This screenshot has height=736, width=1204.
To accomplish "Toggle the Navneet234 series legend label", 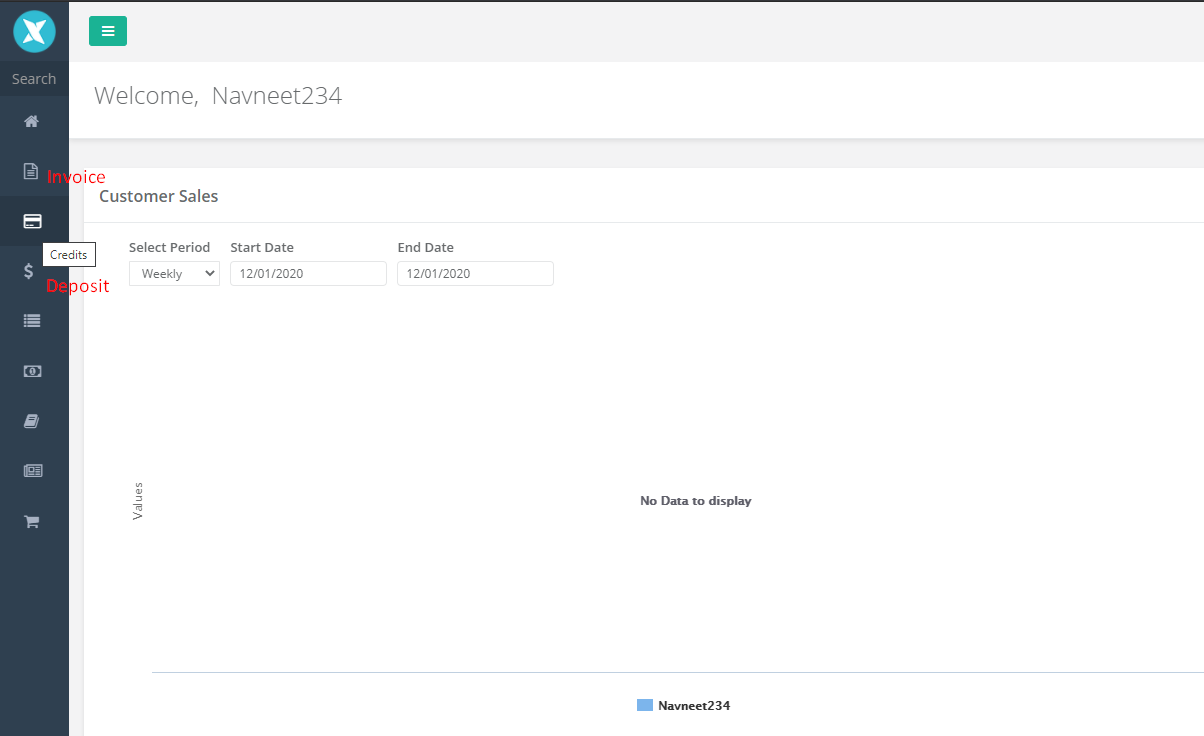I will [694, 705].
